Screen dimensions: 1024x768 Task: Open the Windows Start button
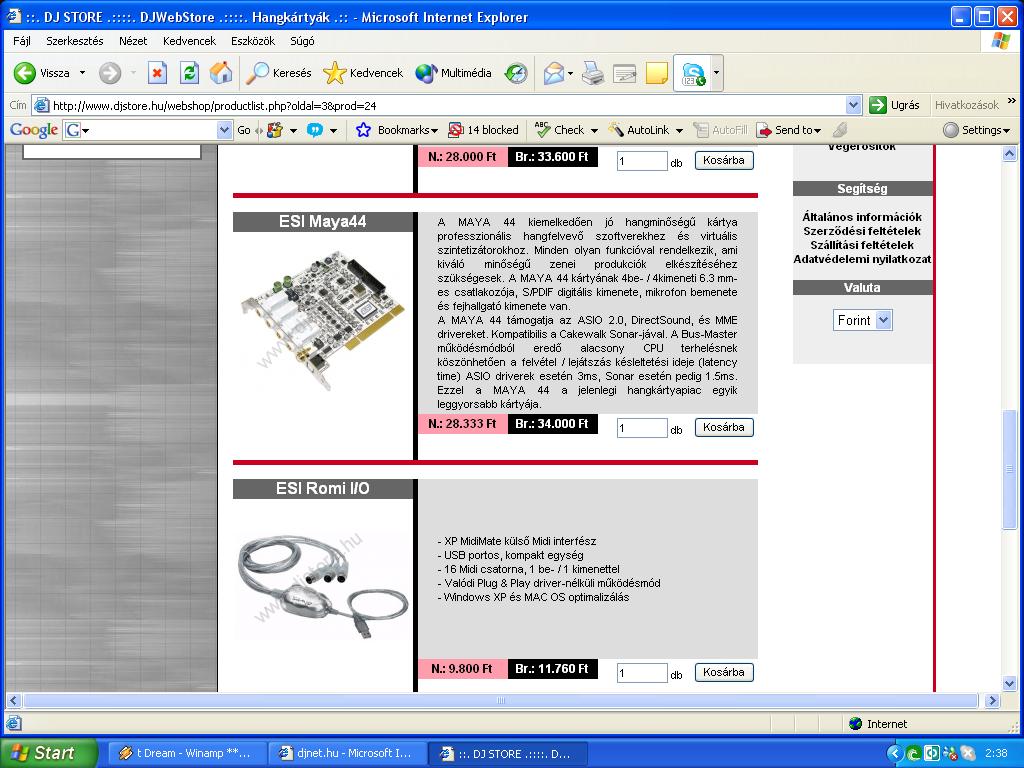click(x=48, y=753)
